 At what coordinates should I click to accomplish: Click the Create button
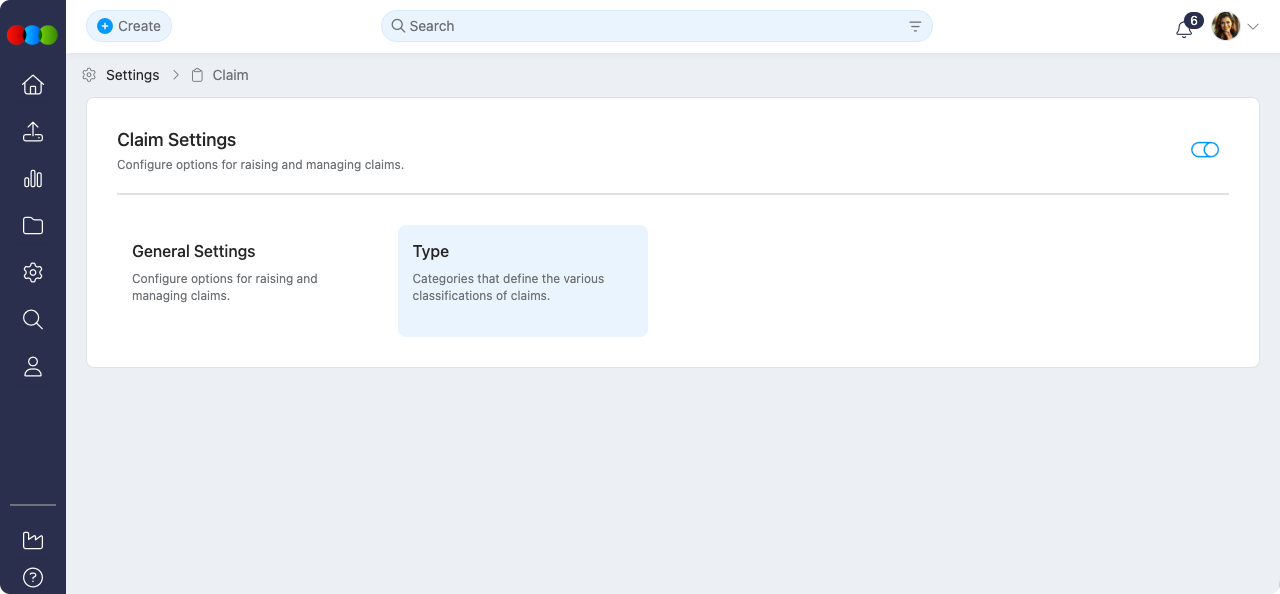(x=129, y=26)
